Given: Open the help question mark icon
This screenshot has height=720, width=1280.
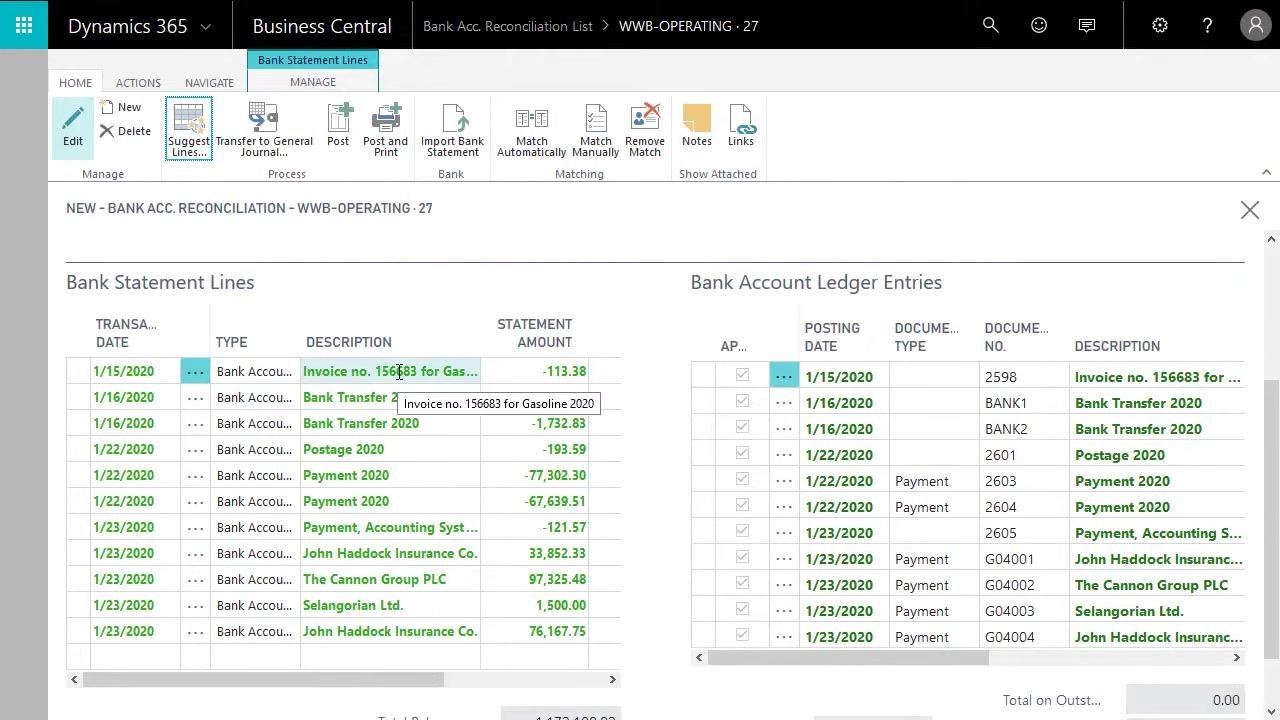Looking at the screenshot, I should click(x=1207, y=26).
